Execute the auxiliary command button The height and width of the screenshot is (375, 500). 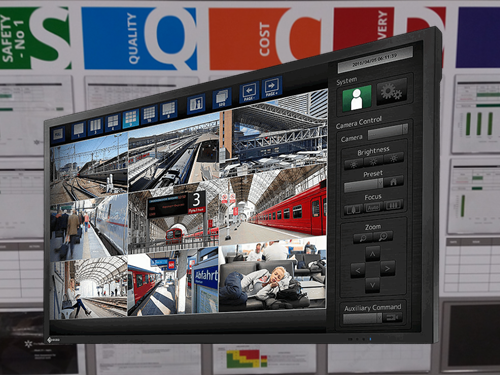click(x=393, y=318)
